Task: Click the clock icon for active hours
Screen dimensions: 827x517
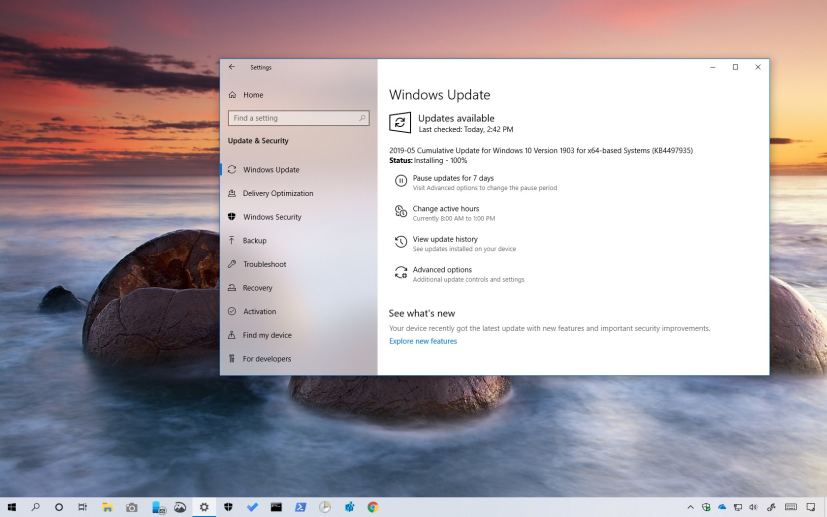Action: click(x=401, y=212)
